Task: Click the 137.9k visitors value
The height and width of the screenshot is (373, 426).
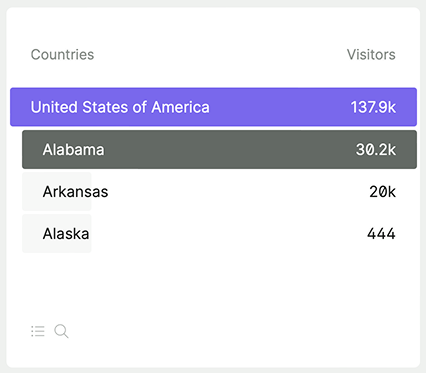Action: 373,107
